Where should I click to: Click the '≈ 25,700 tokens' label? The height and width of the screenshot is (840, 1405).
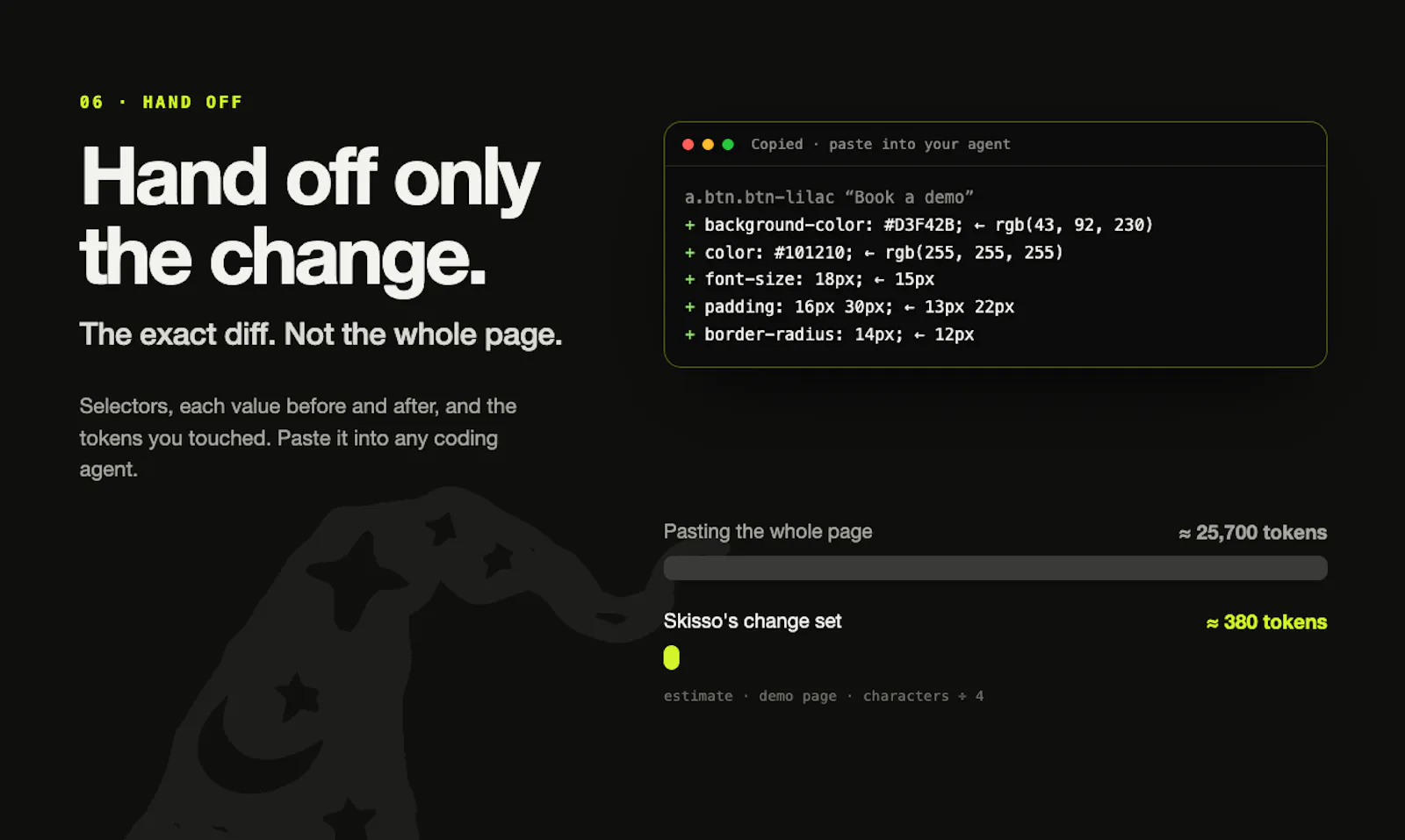(x=1253, y=533)
